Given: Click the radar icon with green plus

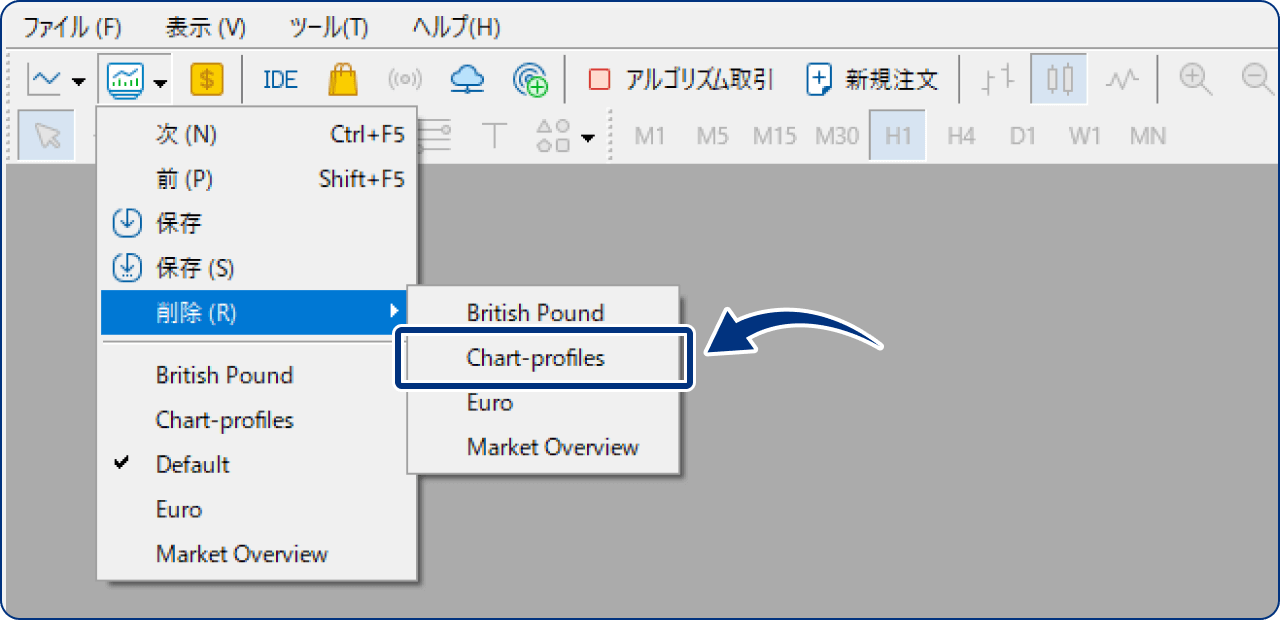Looking at the screenshot, I should 530,79.
